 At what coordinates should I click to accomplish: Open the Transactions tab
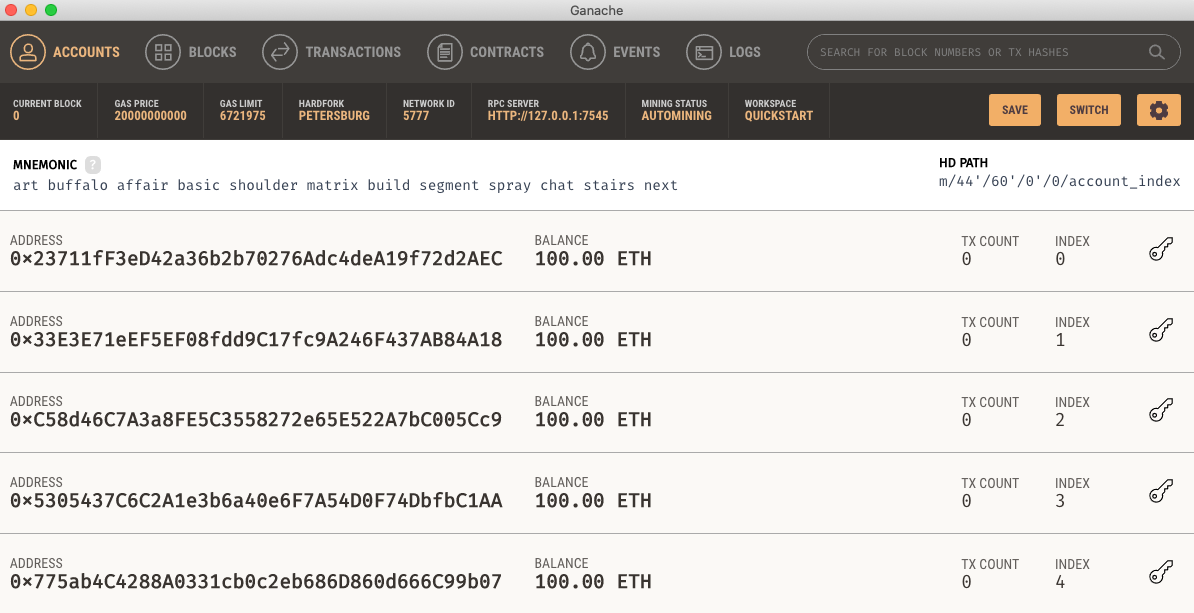point(332,52)
